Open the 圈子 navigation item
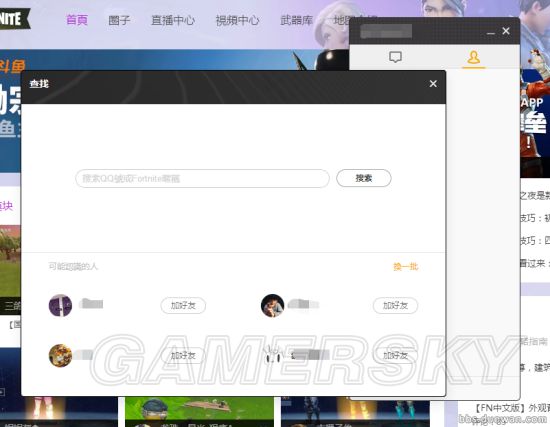 tap(119, 20)
